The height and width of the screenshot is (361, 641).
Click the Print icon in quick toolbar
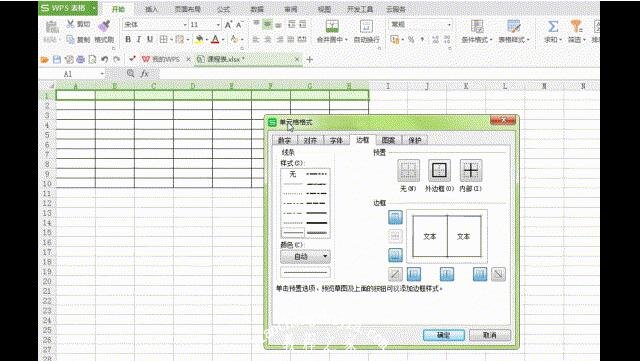[81, 60]
